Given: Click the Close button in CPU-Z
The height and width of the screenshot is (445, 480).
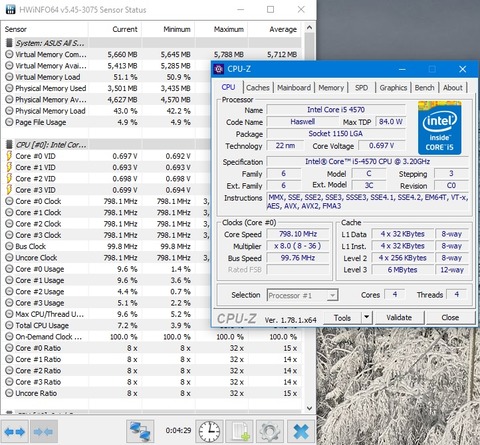Looking at the screenshot, I should (450, 318).
